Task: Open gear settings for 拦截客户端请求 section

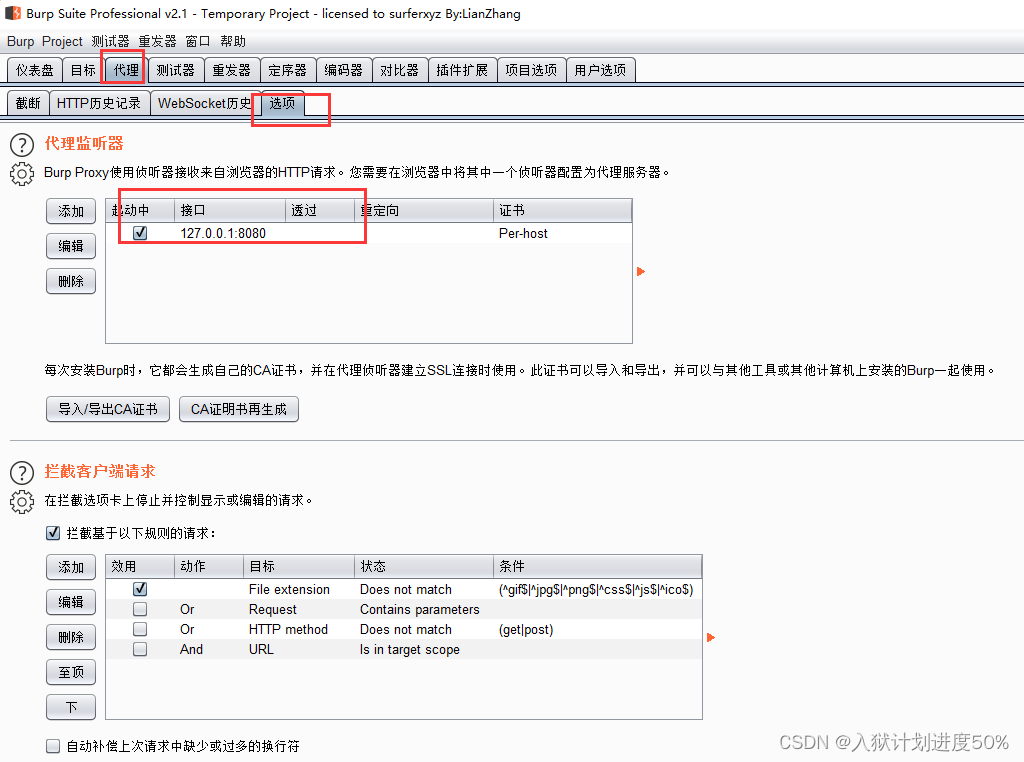Action: tap(22, 501)
